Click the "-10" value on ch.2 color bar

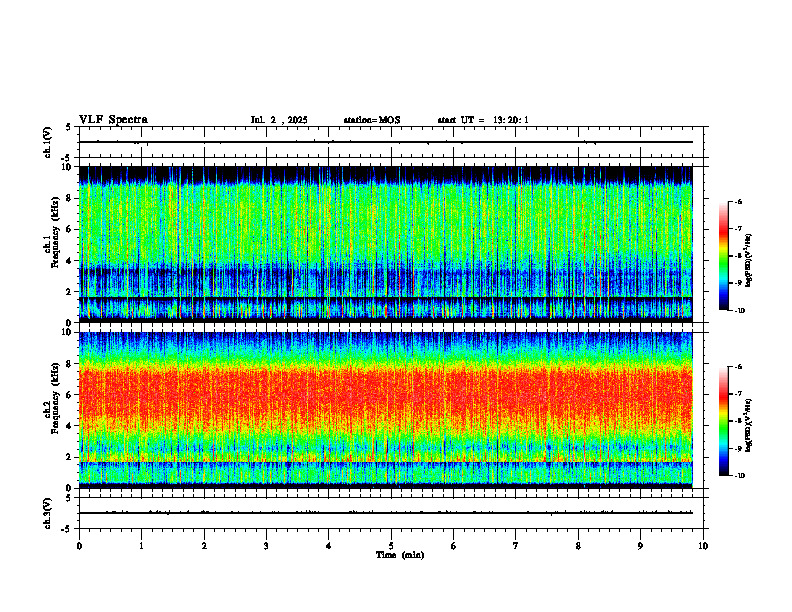click(x=739, y=476)
